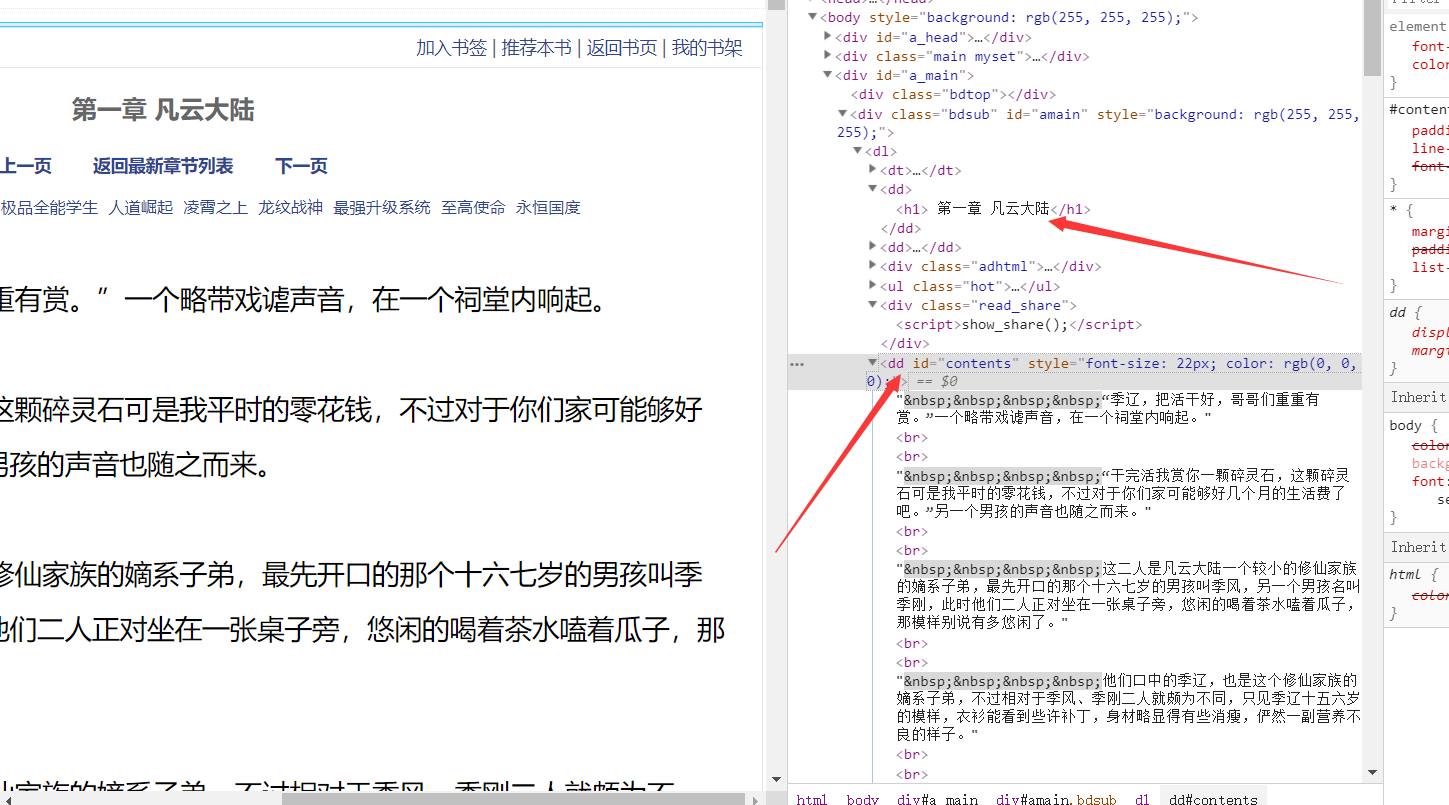Viewport: 1449px width, 805px height.
Task: Click the #contents selector in Styles pane
Action: pos(1419,110)
